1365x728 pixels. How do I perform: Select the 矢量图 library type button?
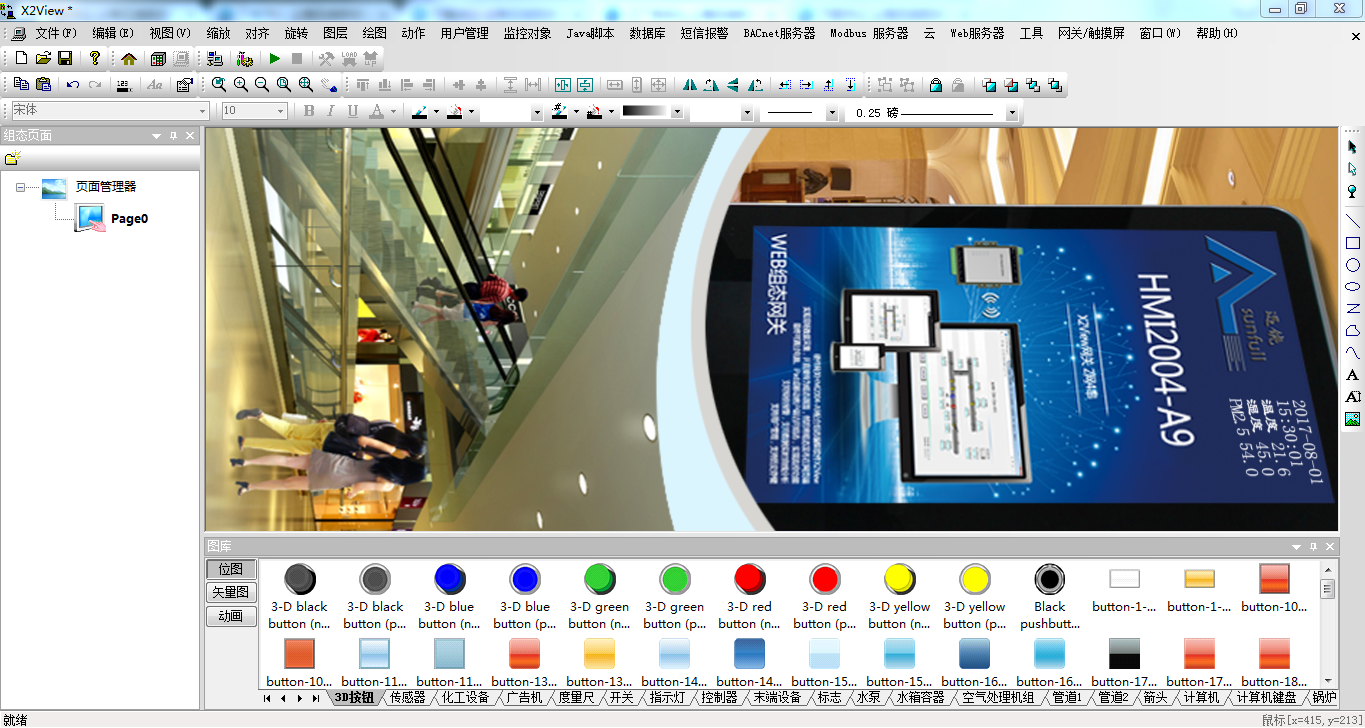point(231,592)
